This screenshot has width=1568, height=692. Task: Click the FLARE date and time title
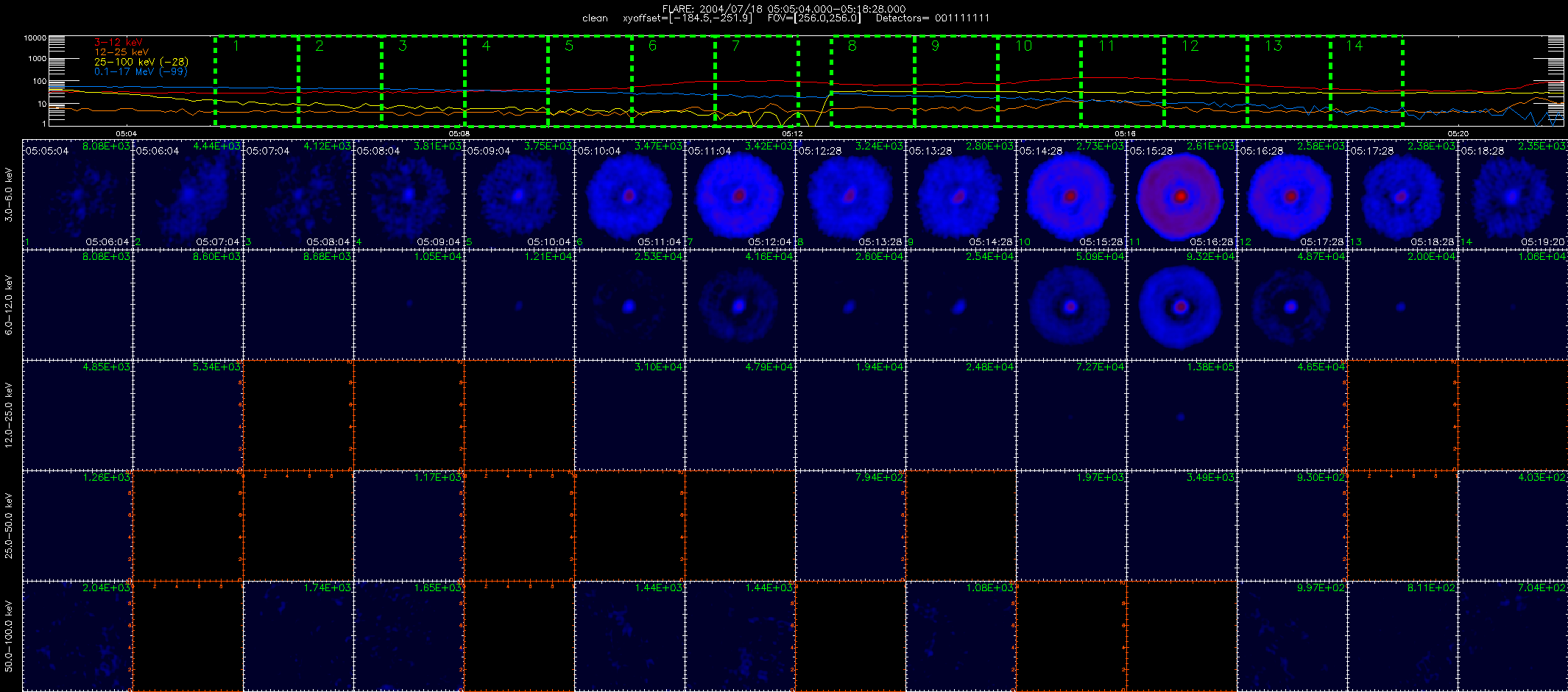point(784,9)
